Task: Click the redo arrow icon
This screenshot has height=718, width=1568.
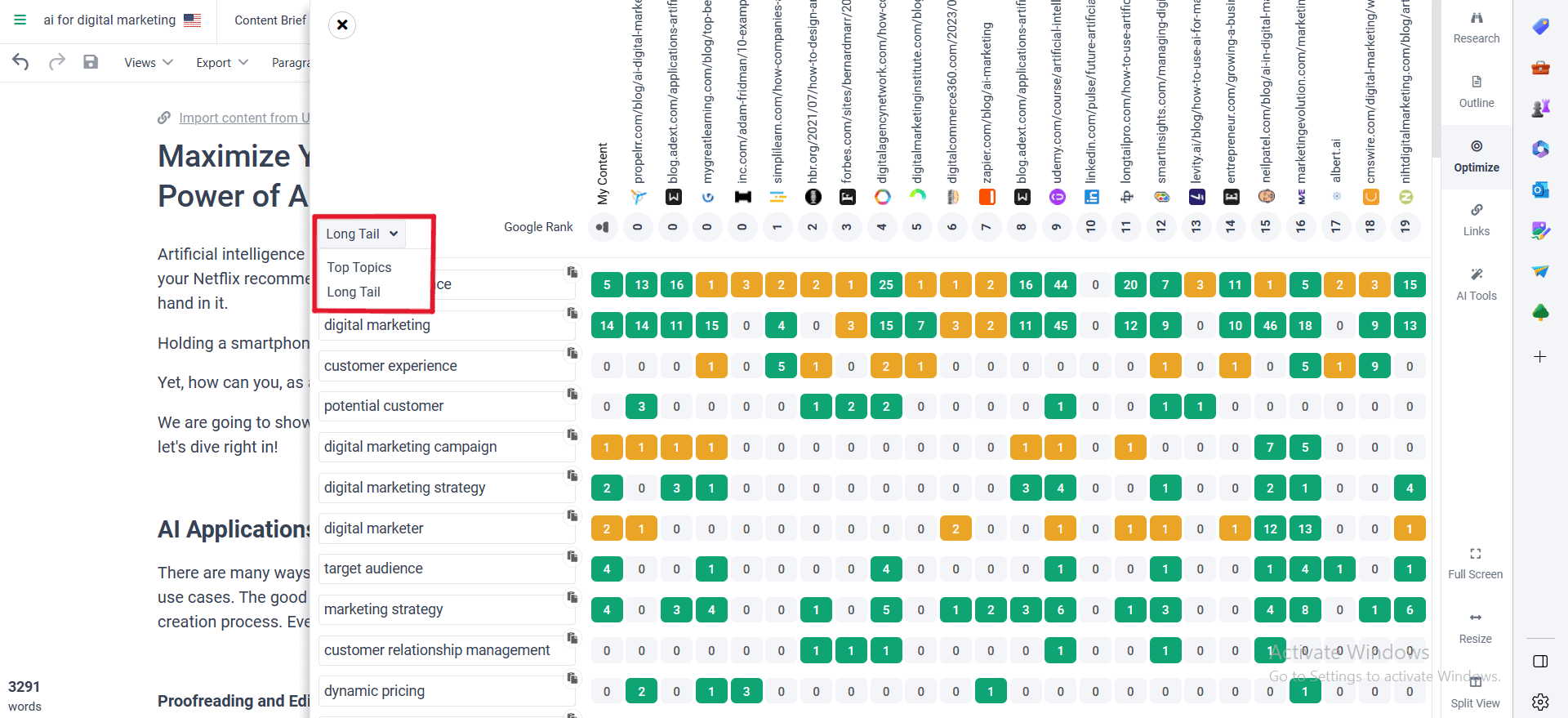Action: coord(56,62)
